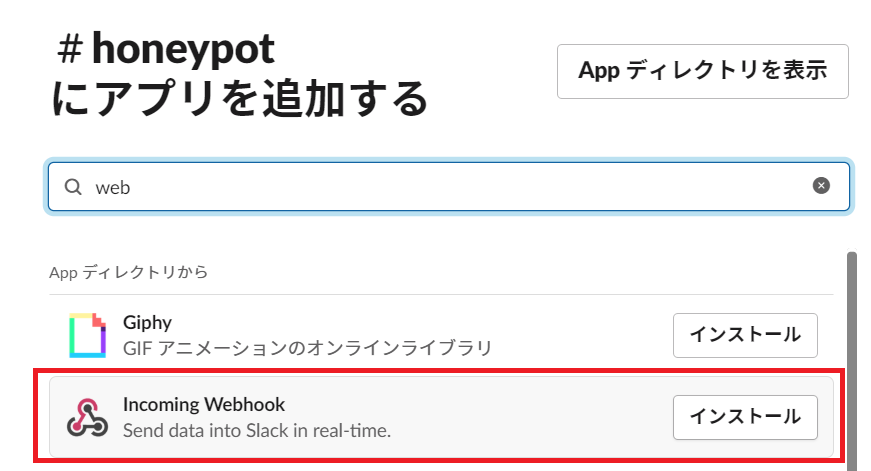Select the Giphy app name text
The width and height of the screenshot is (871, 471).
(147, 323)
